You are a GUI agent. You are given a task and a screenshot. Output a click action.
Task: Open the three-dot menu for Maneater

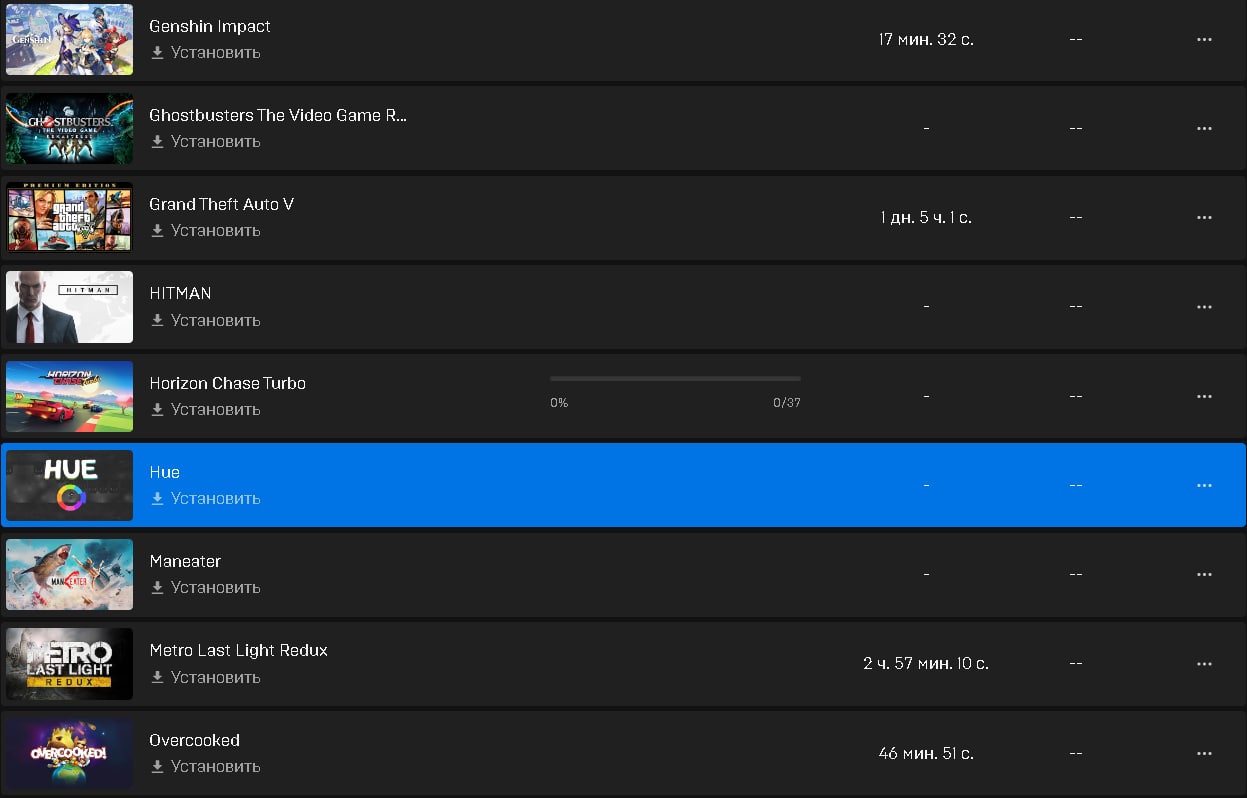(x=1204, y=574)
